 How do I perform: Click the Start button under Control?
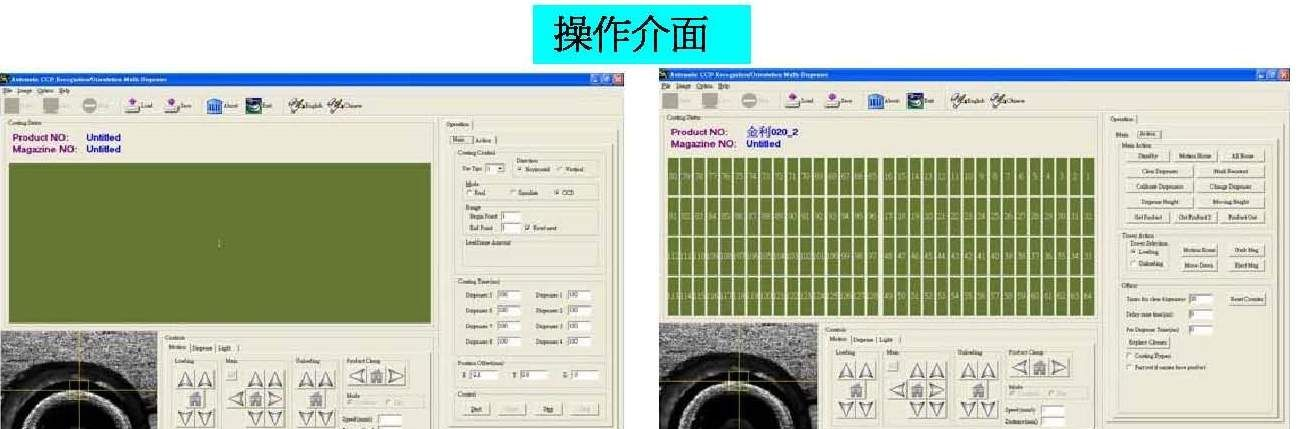[x=476, y=409]
